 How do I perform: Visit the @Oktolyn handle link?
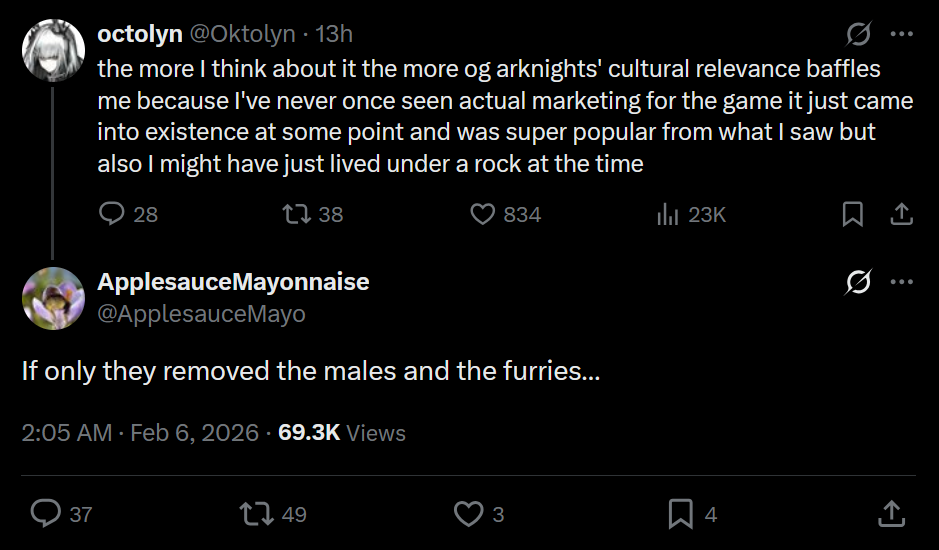point(242,34)
